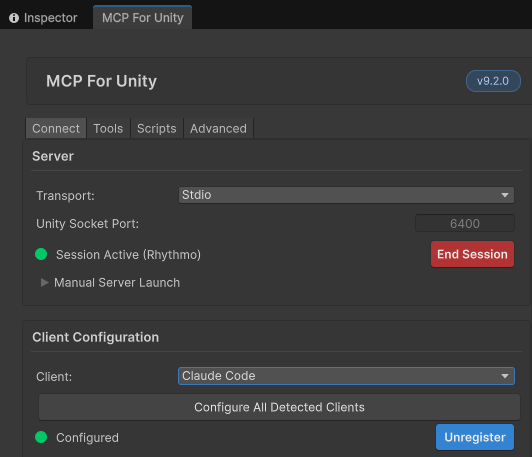Click Configure All Detected Clients button
532x457 pixels.
pyautogui.click(x=279, y=407)
